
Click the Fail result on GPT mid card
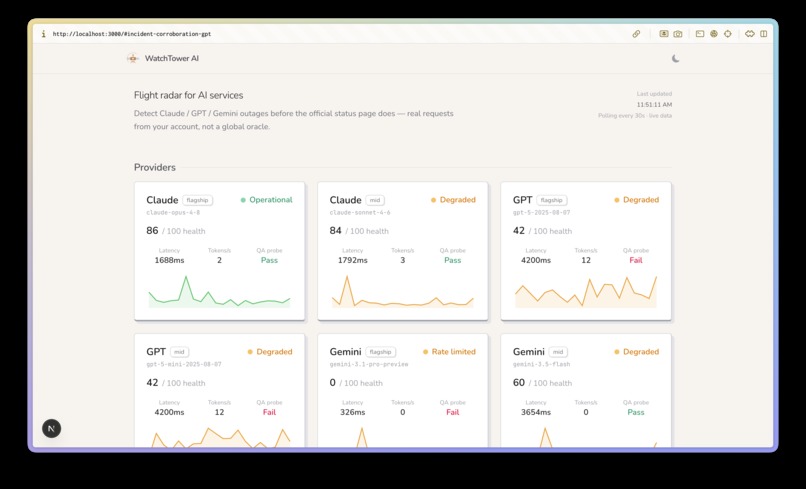click(269, 412)
